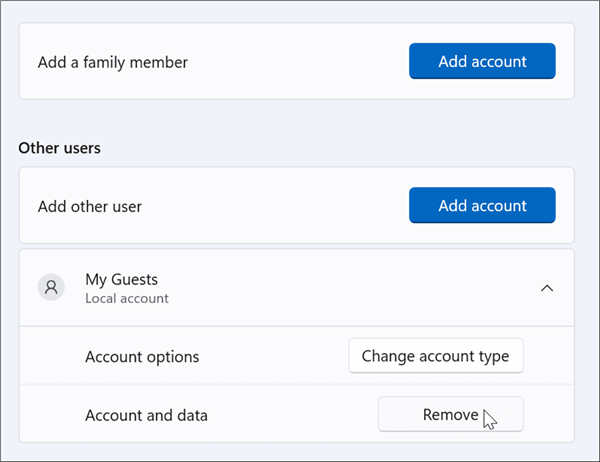Click the "Account options" label
600x462 pixels.
coord(142,357)
